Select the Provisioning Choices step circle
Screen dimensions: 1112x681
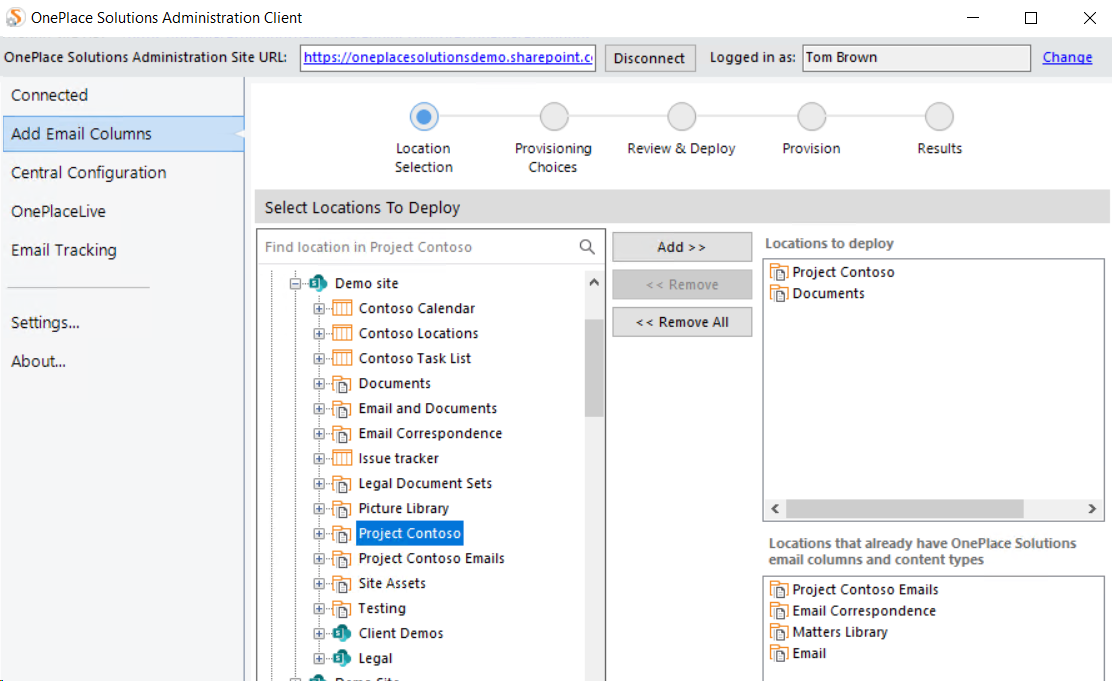tap(554, 116)
